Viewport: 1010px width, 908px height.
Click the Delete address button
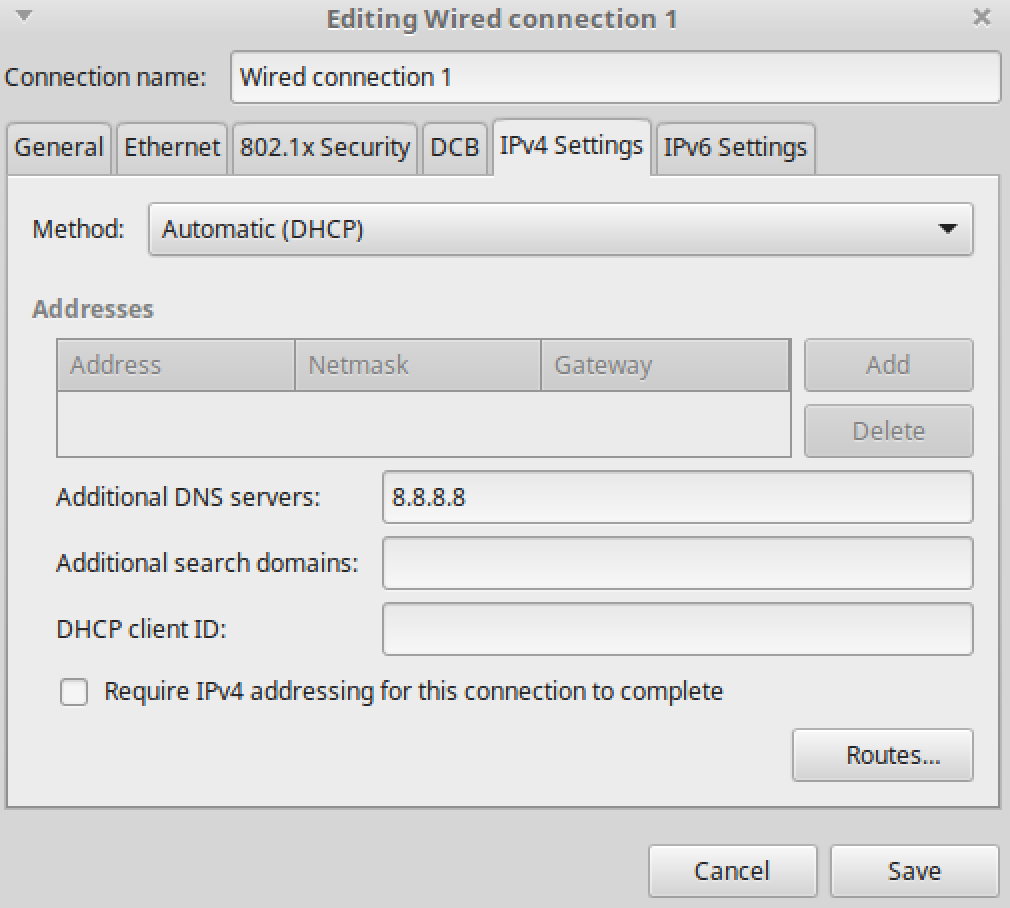pyautogui.click(x=888, y=431)
